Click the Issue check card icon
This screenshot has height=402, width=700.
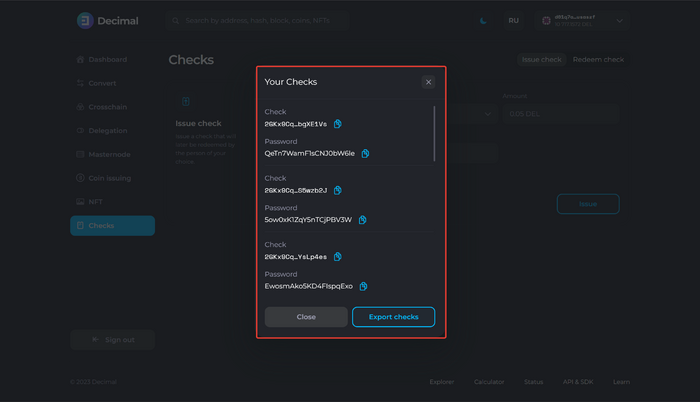tap(186, 101)
